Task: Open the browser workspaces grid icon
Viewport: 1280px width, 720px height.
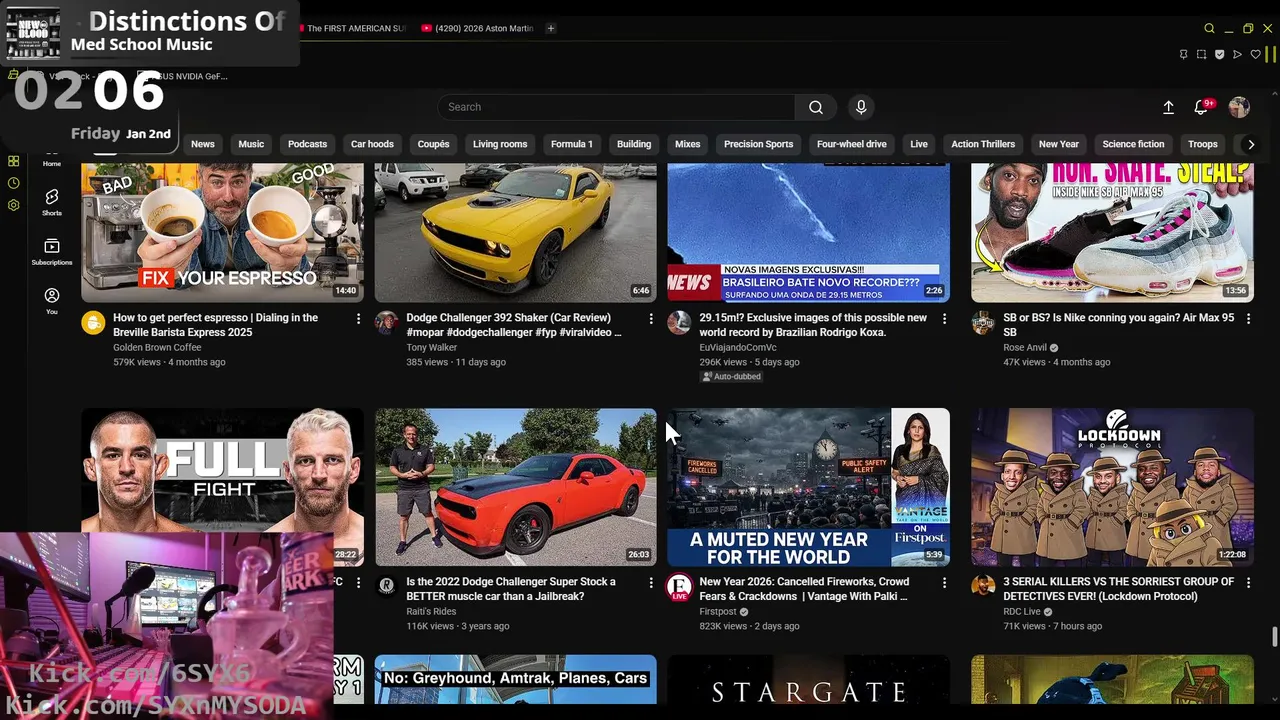Action: [x=13, y=161]
